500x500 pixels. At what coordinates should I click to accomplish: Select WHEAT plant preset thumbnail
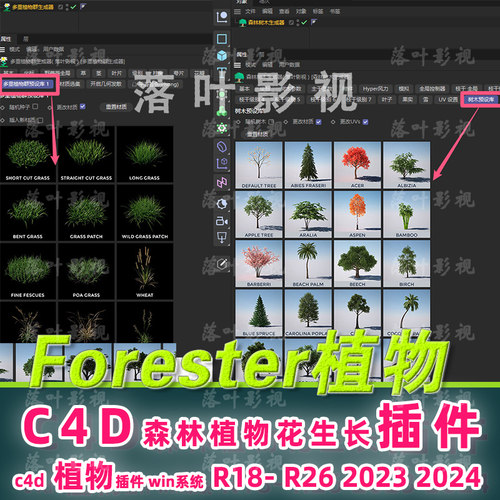pyautogui.click(x=145, y=271)
